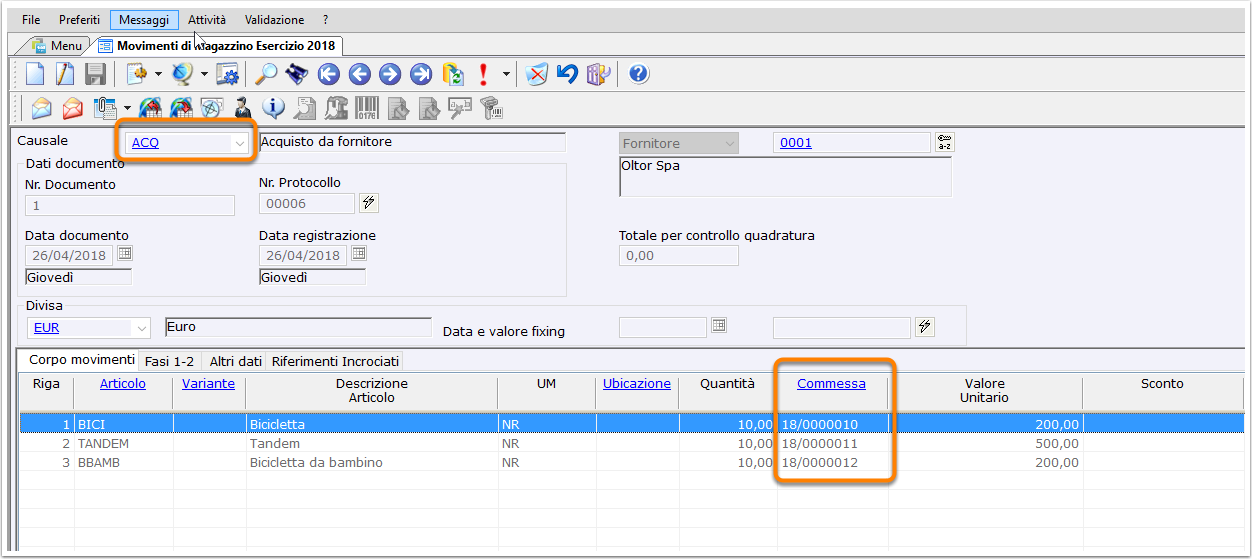Click the delete red X icon
Viewport: 1252px width, 559px height.
click(537, 74)
